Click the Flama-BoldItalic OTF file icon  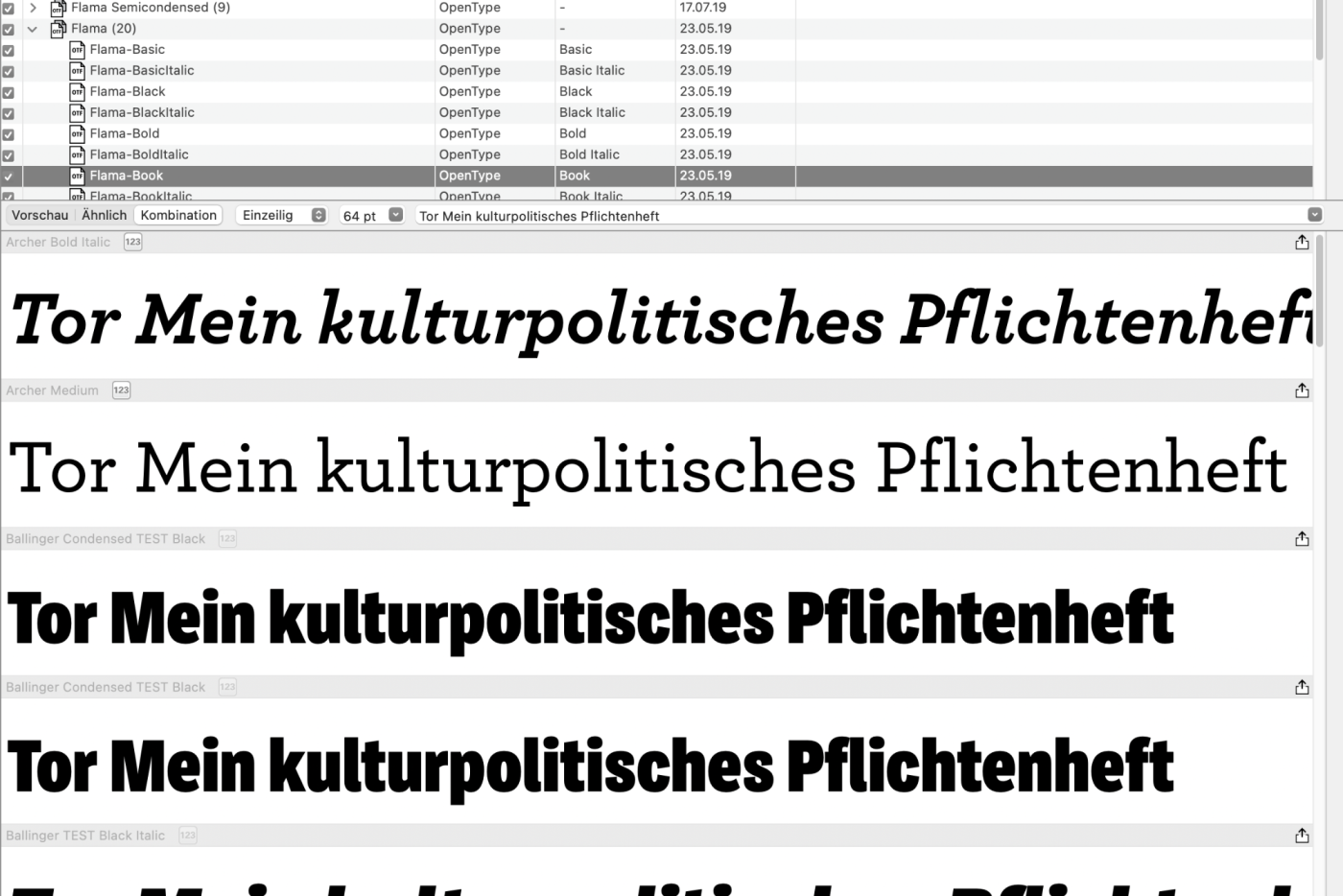tap(77, 155)
